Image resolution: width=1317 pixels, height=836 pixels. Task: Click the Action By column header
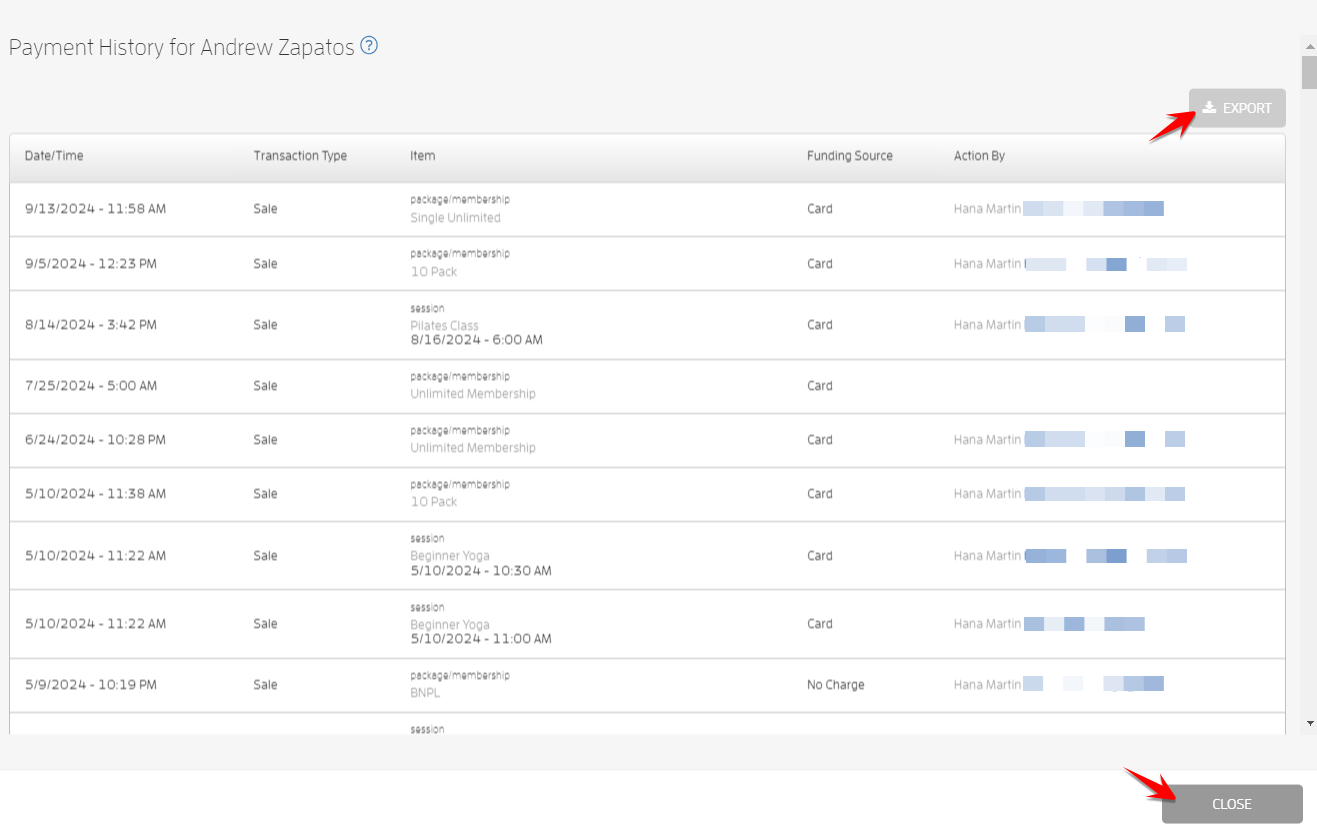pyautogui.click(x=979, y=156)
